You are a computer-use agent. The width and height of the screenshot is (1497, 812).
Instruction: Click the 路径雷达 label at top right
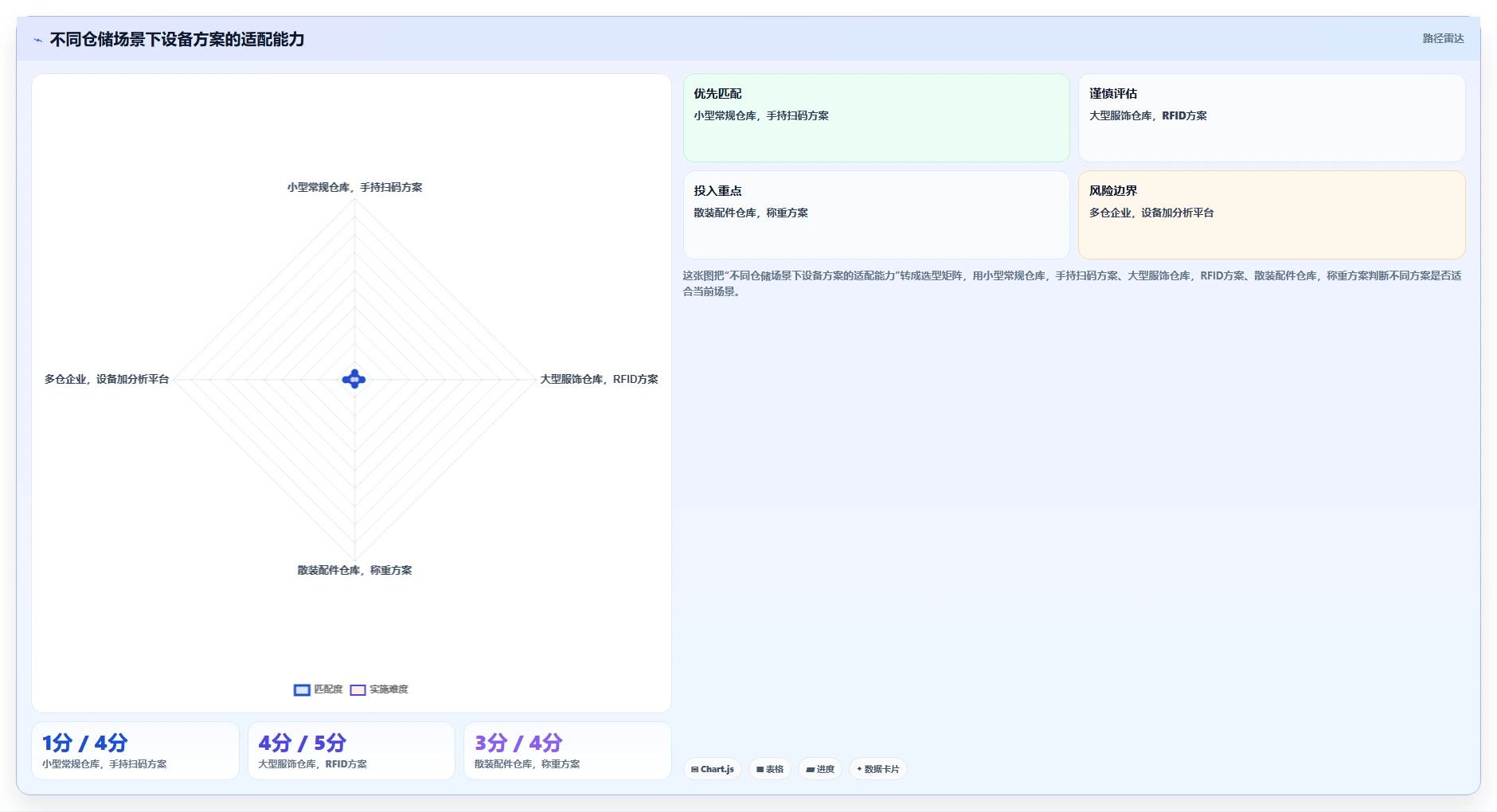[1443, 38]
